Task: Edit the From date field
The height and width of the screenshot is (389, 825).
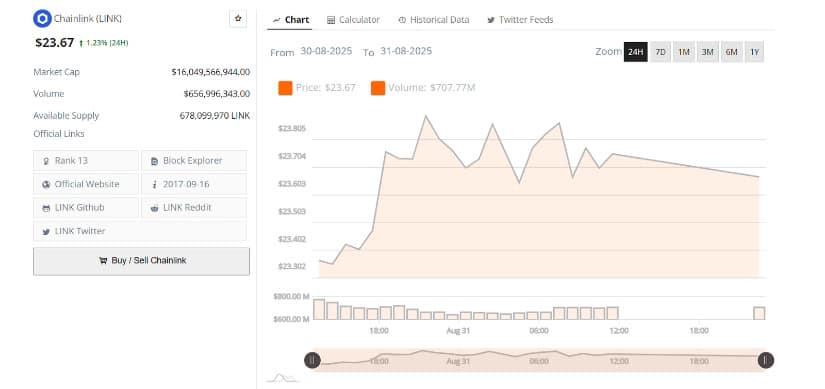Action: 327,51
